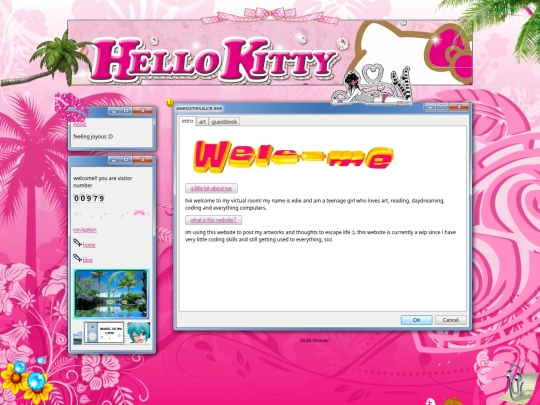Close the awesomesauce.exe window
This screenshot has width=540, height=405.
pos(459,107)
